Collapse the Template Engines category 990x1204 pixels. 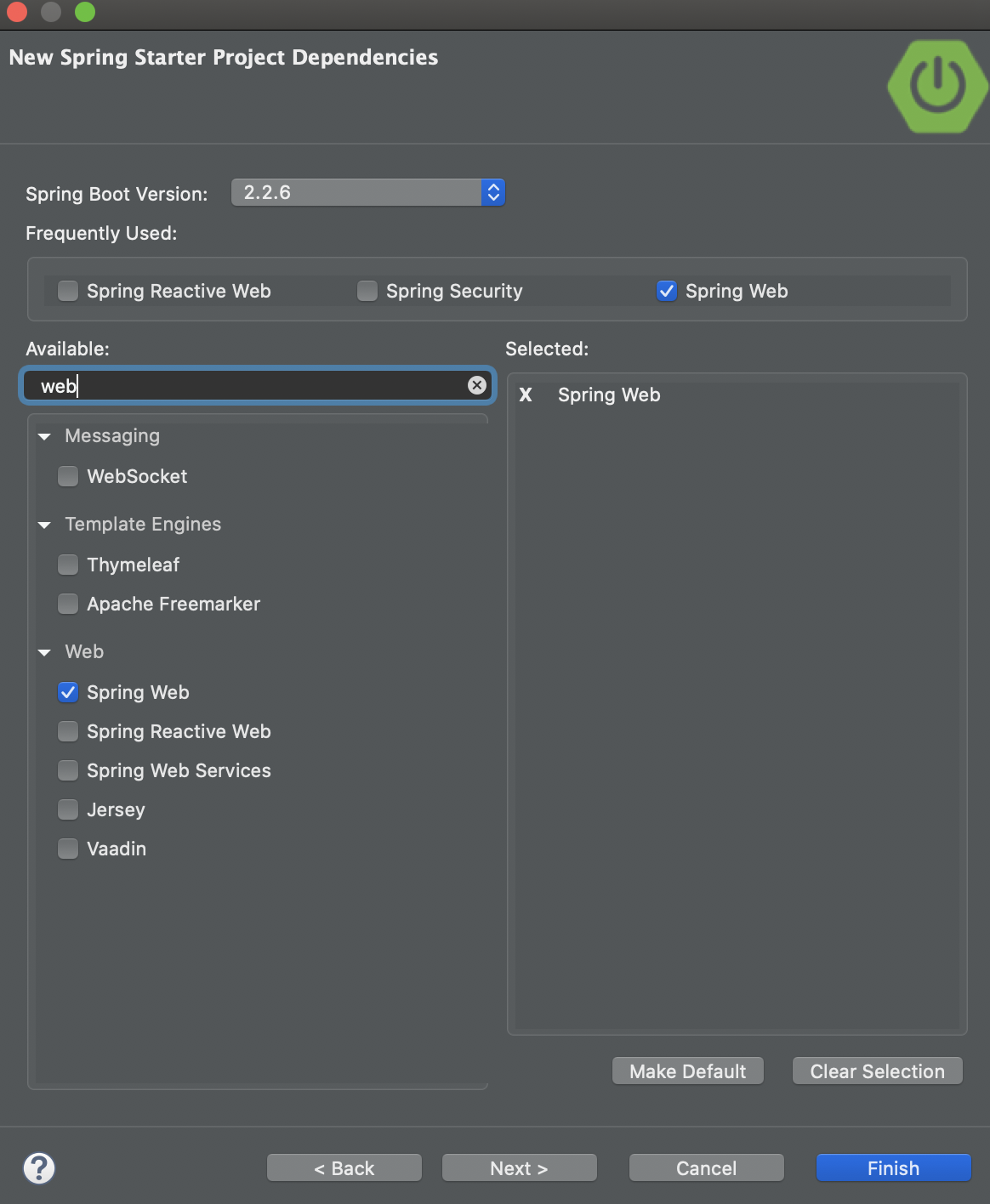pos(44,525)
